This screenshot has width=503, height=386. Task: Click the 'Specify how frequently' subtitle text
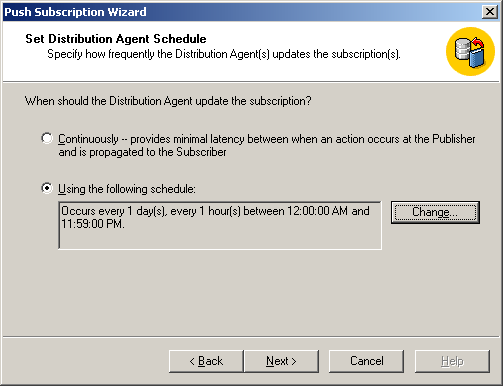tap(224, 54)
